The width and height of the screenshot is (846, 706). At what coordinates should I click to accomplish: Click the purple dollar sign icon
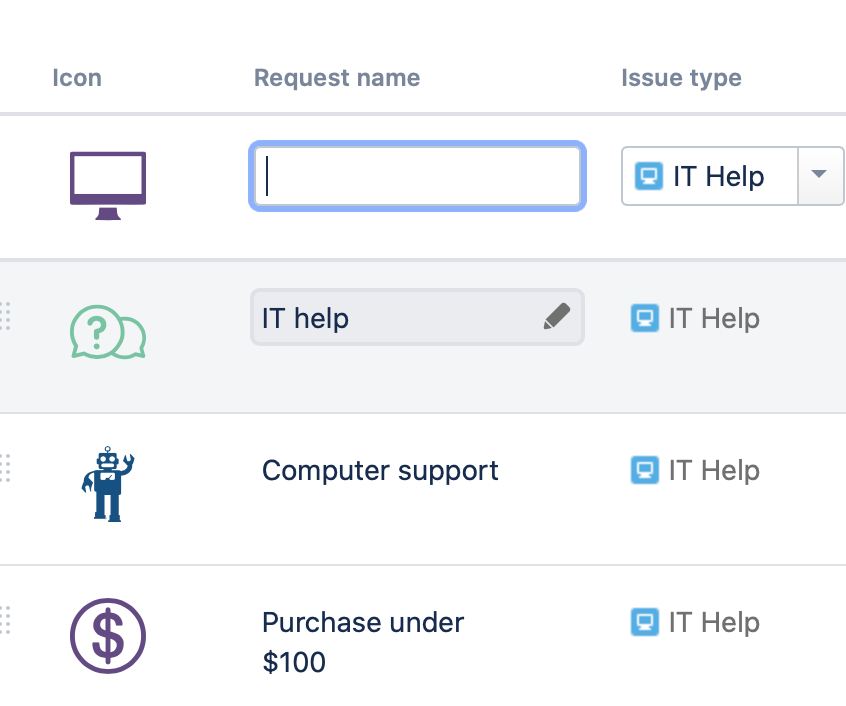click(108, 636)
